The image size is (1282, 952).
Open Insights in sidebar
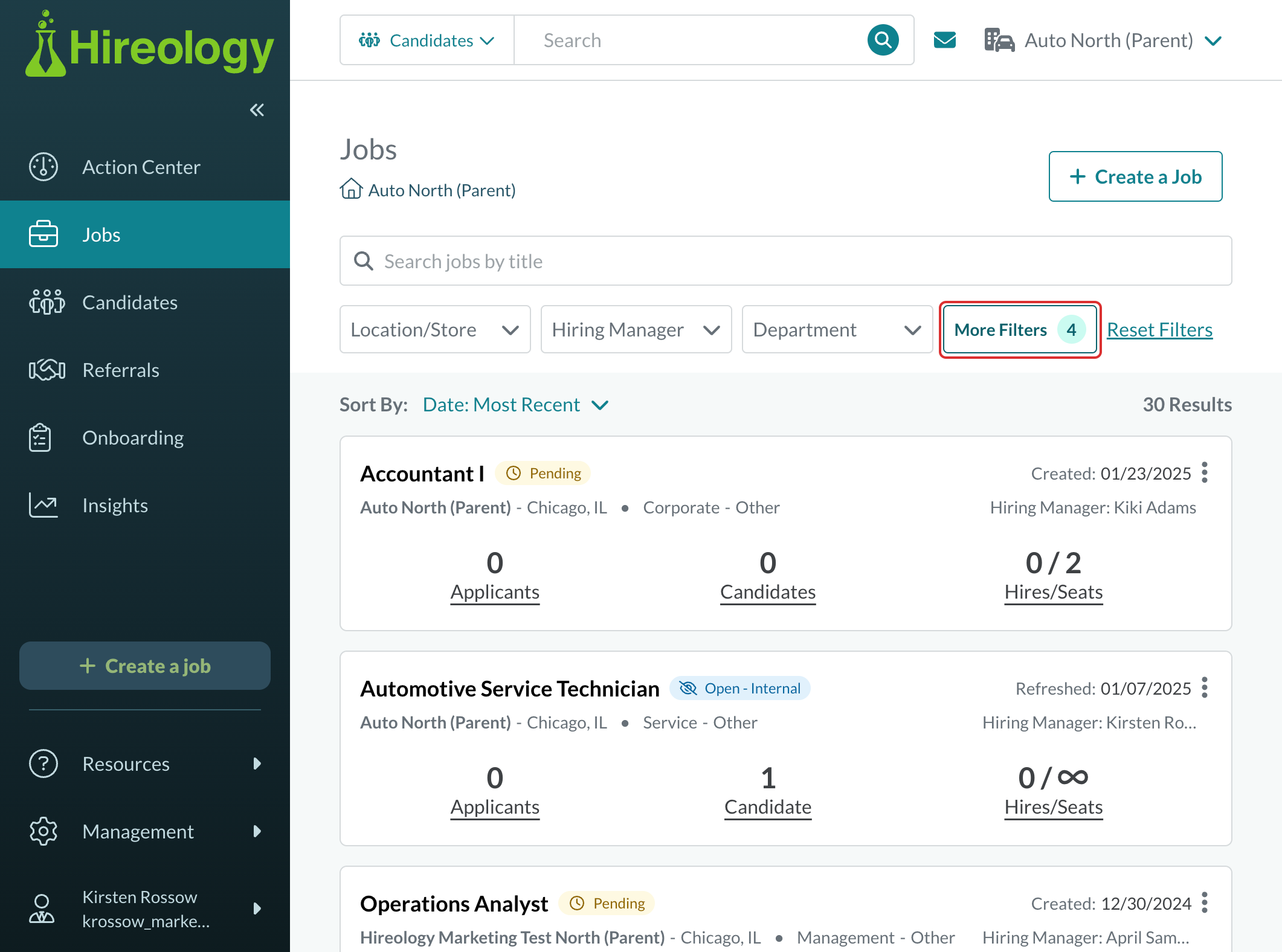click(x=145, y=505)
